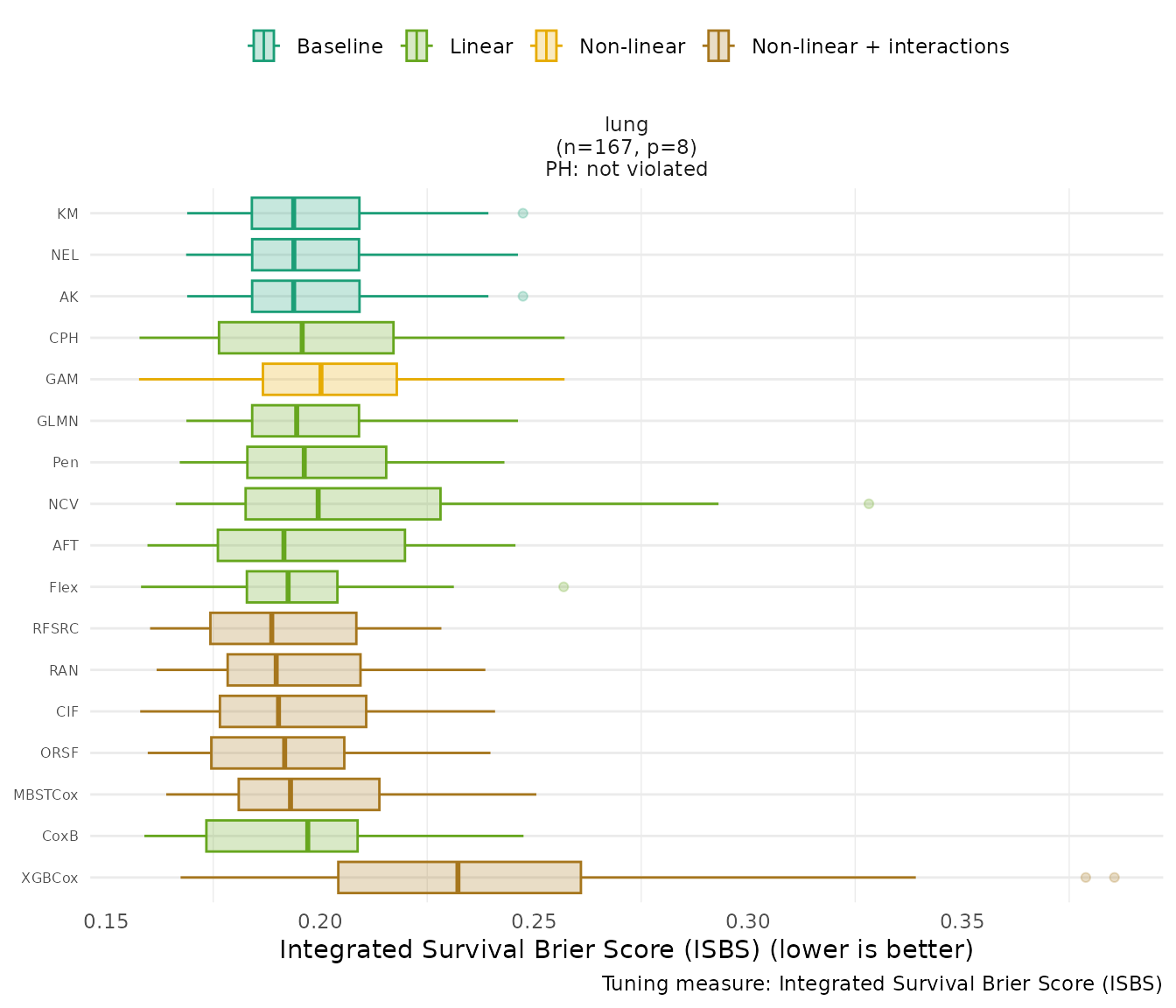
Task: Click the brown Non-linear + interactions legend key
Action: [x=718, y=46]
